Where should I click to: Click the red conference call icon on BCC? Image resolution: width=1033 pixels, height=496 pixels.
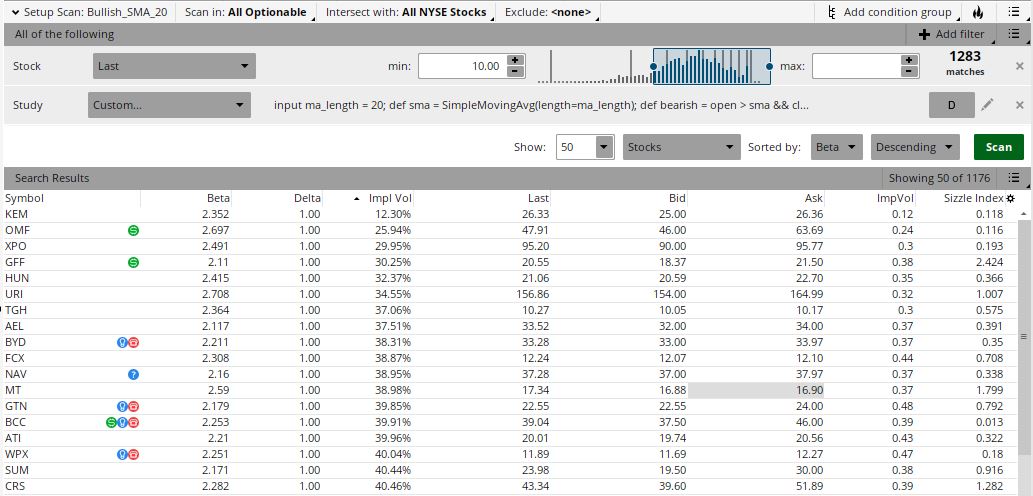tap(133, 422)
